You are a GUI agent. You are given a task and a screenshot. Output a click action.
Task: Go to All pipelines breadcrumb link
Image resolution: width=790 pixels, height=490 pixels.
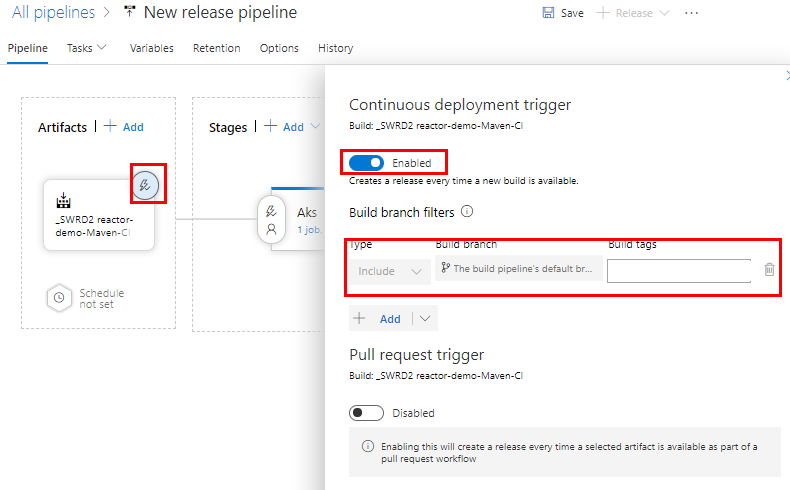pos(53,13)
